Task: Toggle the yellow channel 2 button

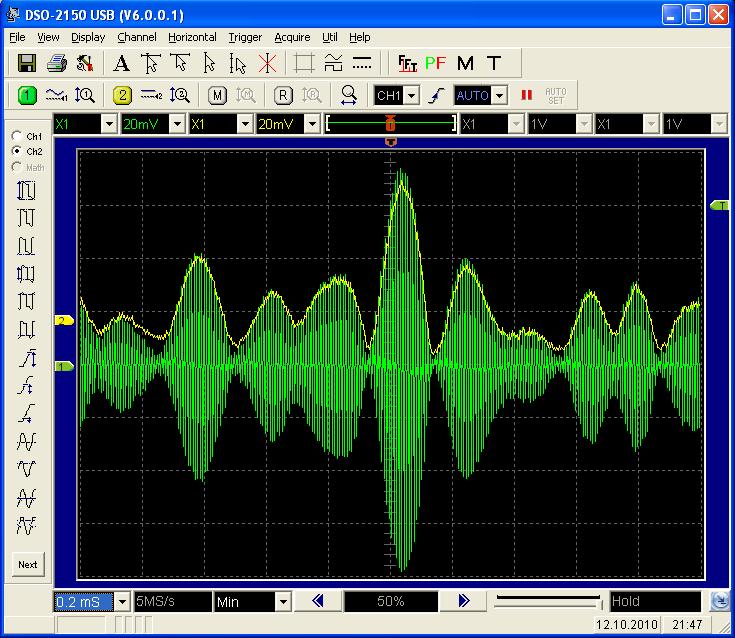Action: click(x=122, y=95)
